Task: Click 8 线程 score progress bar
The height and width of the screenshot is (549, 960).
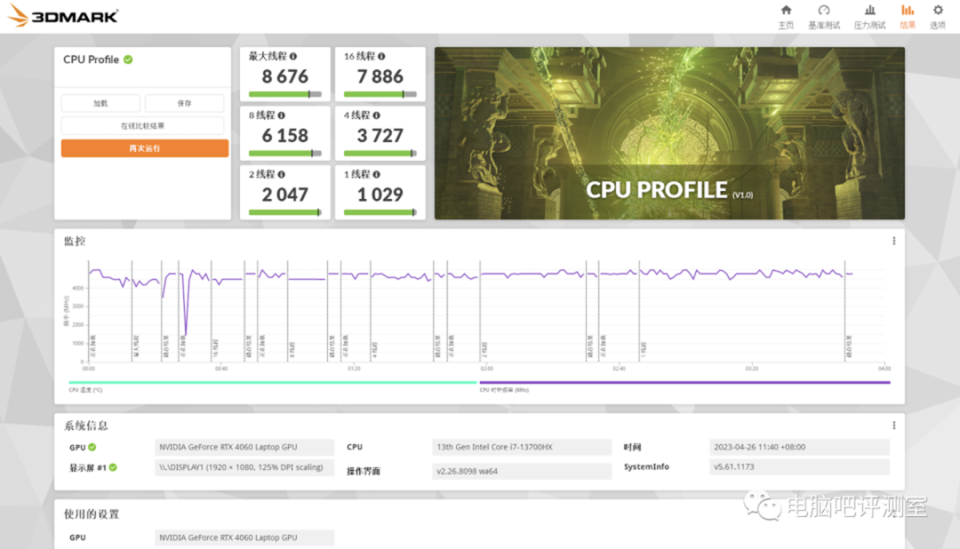Action: tap(285, 153)
